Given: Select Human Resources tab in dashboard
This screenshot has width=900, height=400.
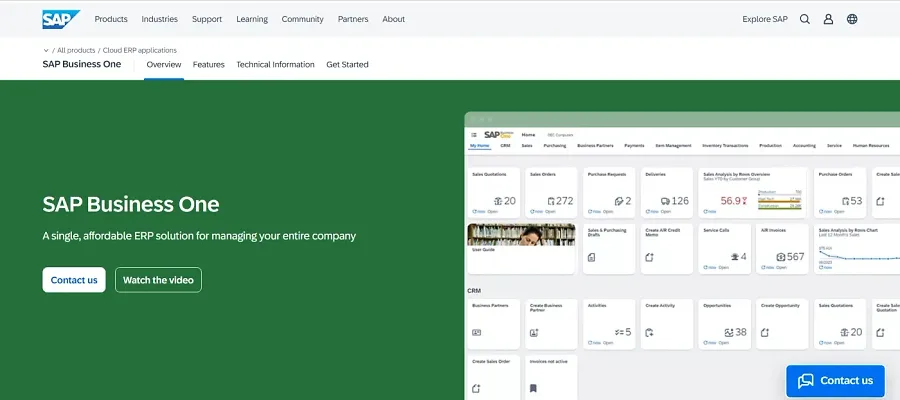Looking at the screenshot, I should click(x=871, y=146).
